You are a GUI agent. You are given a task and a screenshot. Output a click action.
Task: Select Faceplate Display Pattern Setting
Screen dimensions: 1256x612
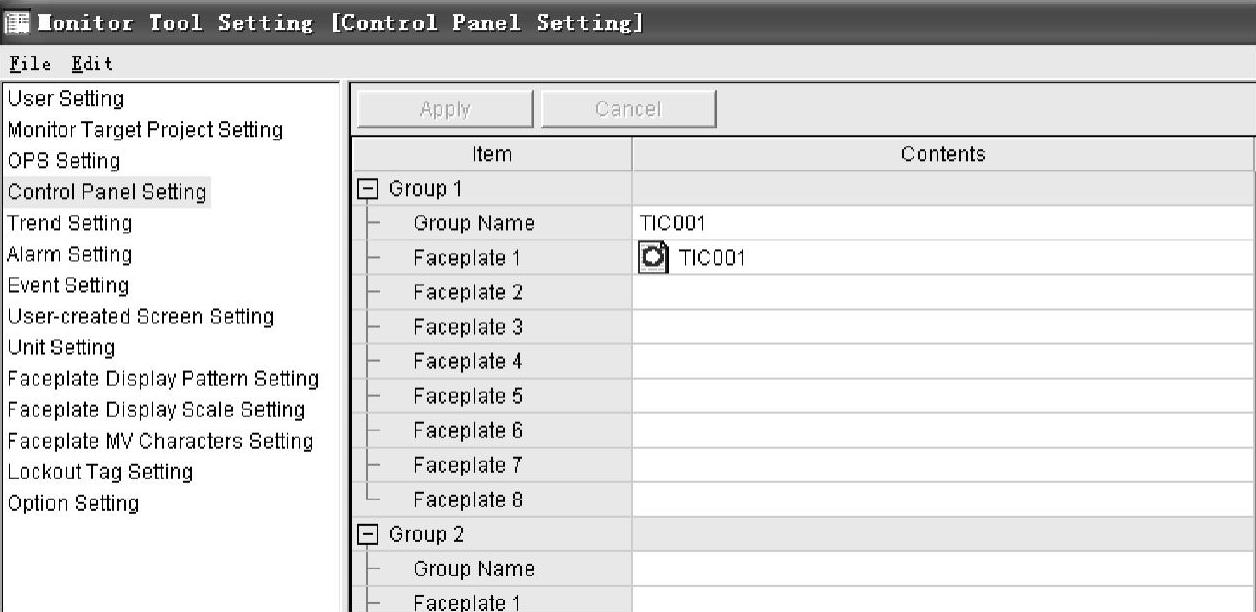tap(163, 379)
